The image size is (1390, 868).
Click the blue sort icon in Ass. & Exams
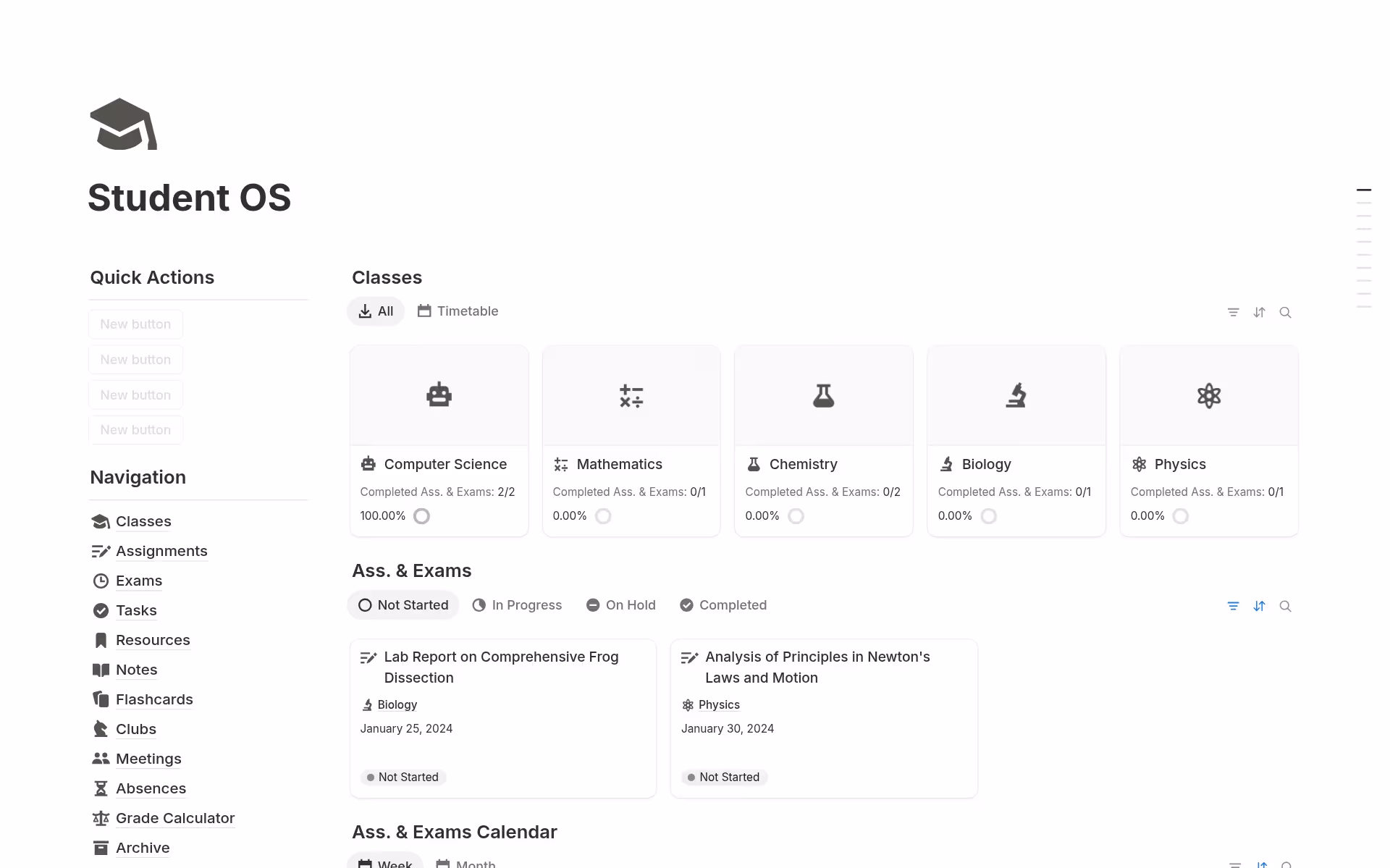1259,606
